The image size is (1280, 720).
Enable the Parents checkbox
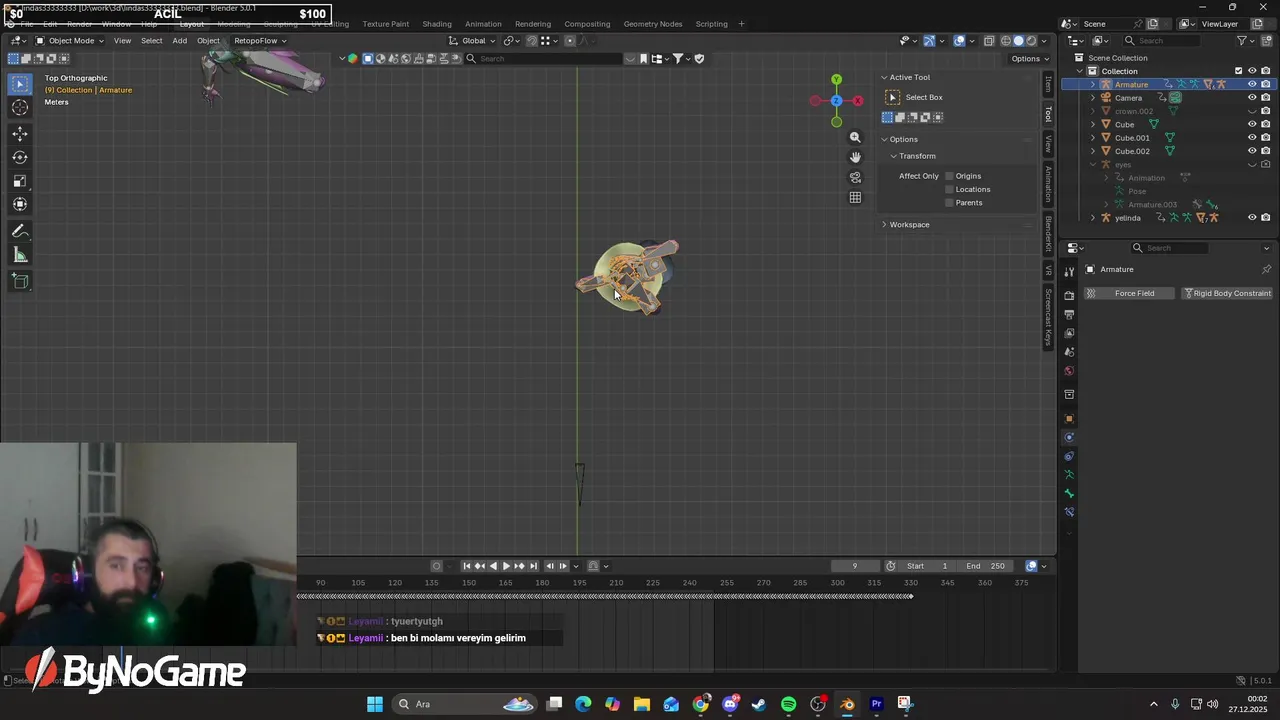pos(949,203)
